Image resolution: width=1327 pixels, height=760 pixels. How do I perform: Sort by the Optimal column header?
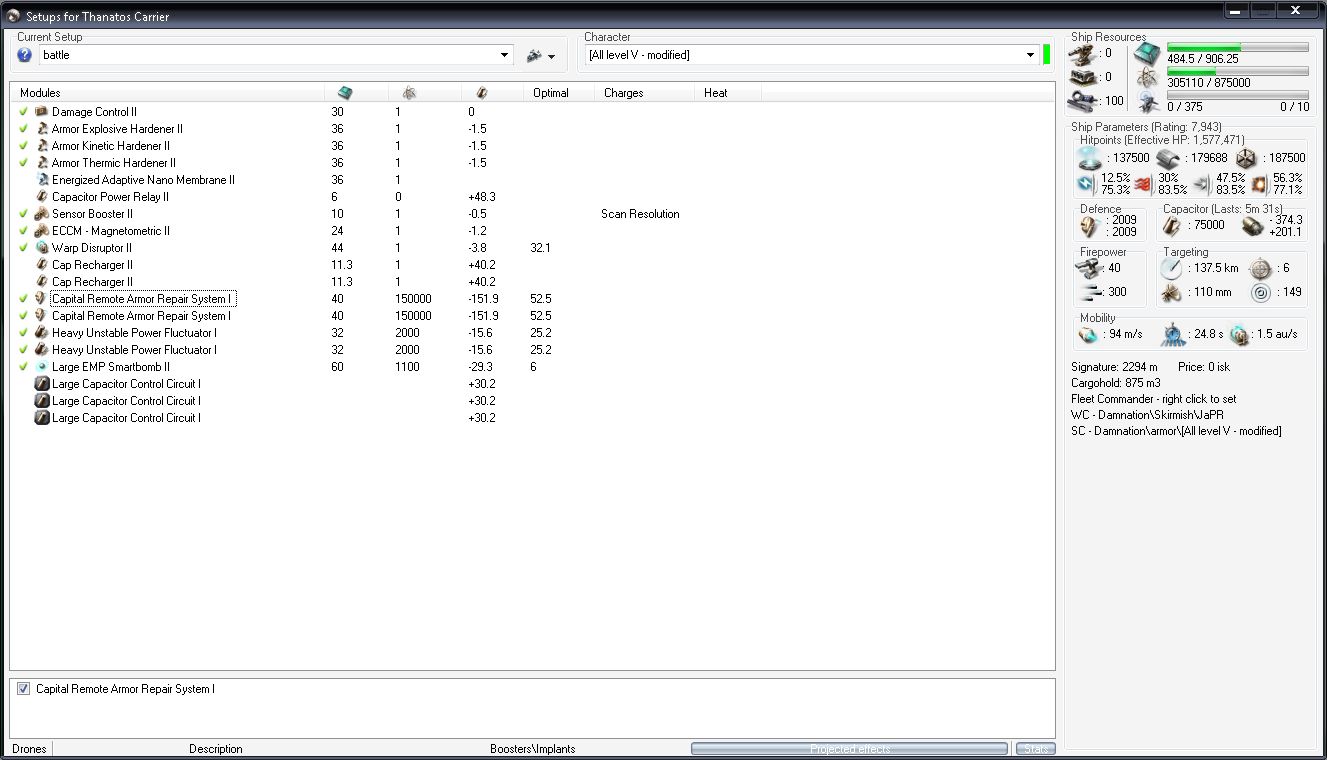pos(559,93)
